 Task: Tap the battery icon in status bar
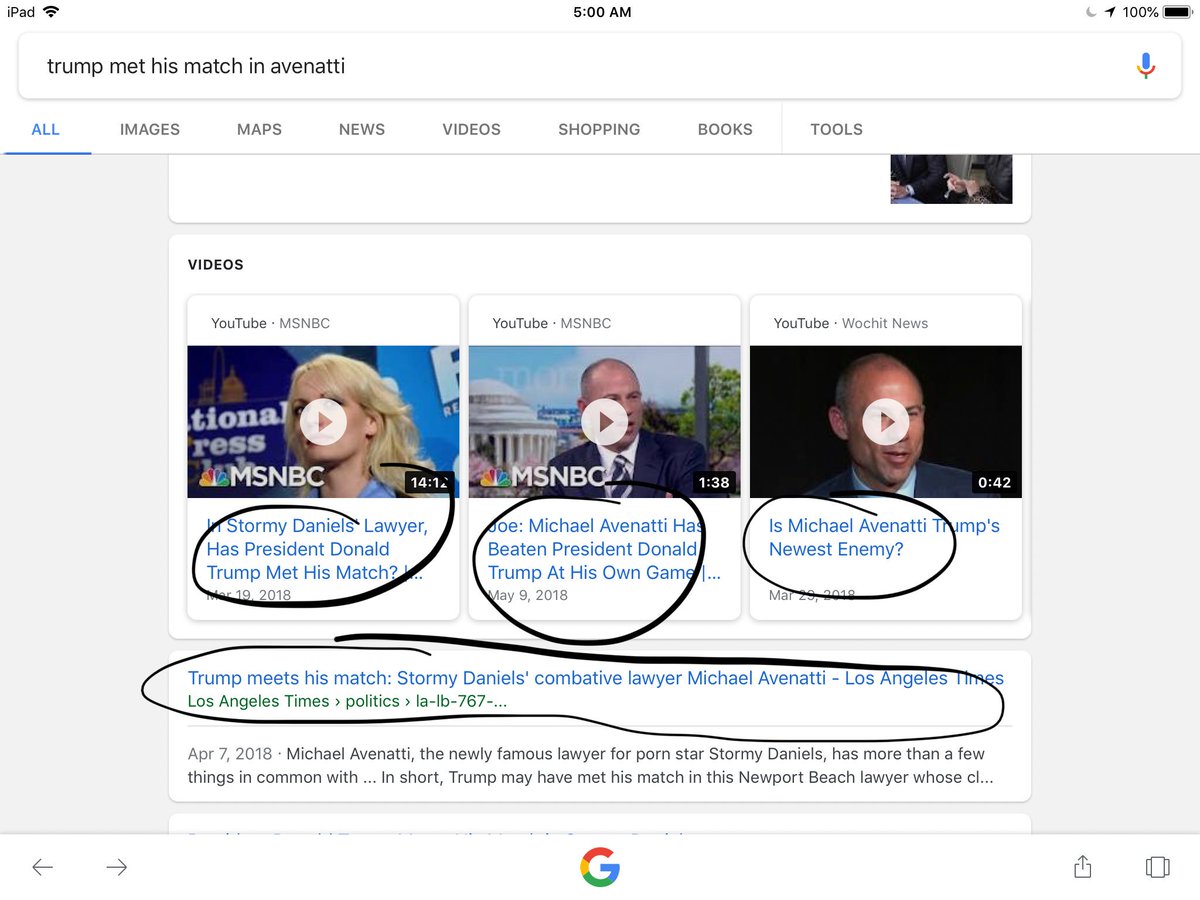(1178, 12)
